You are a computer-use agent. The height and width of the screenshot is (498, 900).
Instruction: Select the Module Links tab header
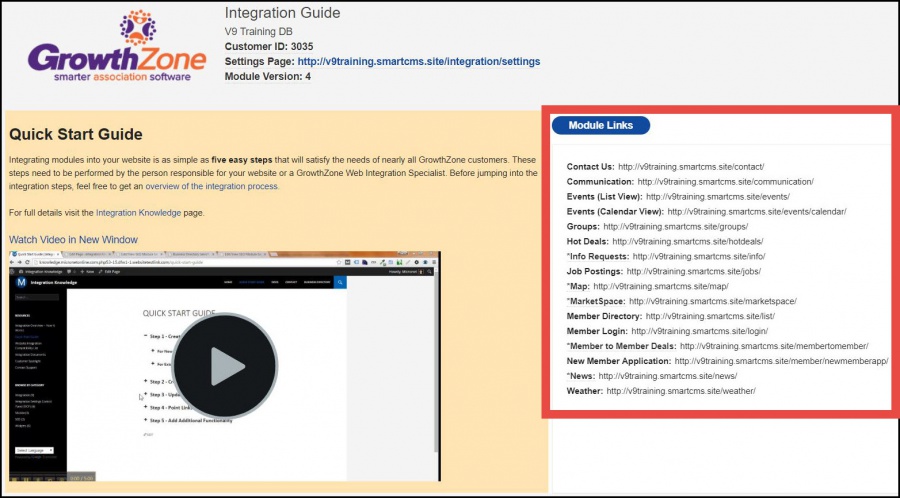tap(600, 125)
